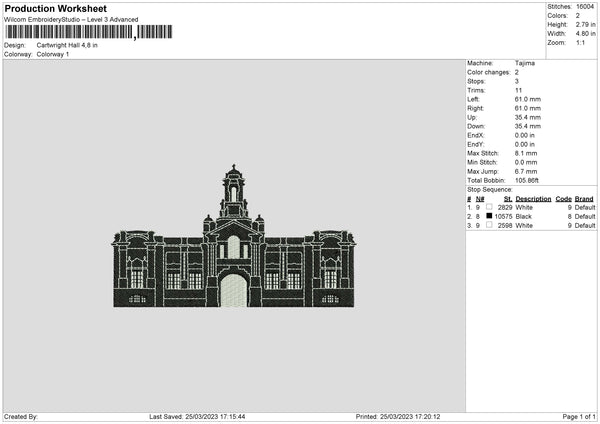The height and width of the screenshot is (424, 600).
Task: Click the black thread color swatch
Action: 490,216
